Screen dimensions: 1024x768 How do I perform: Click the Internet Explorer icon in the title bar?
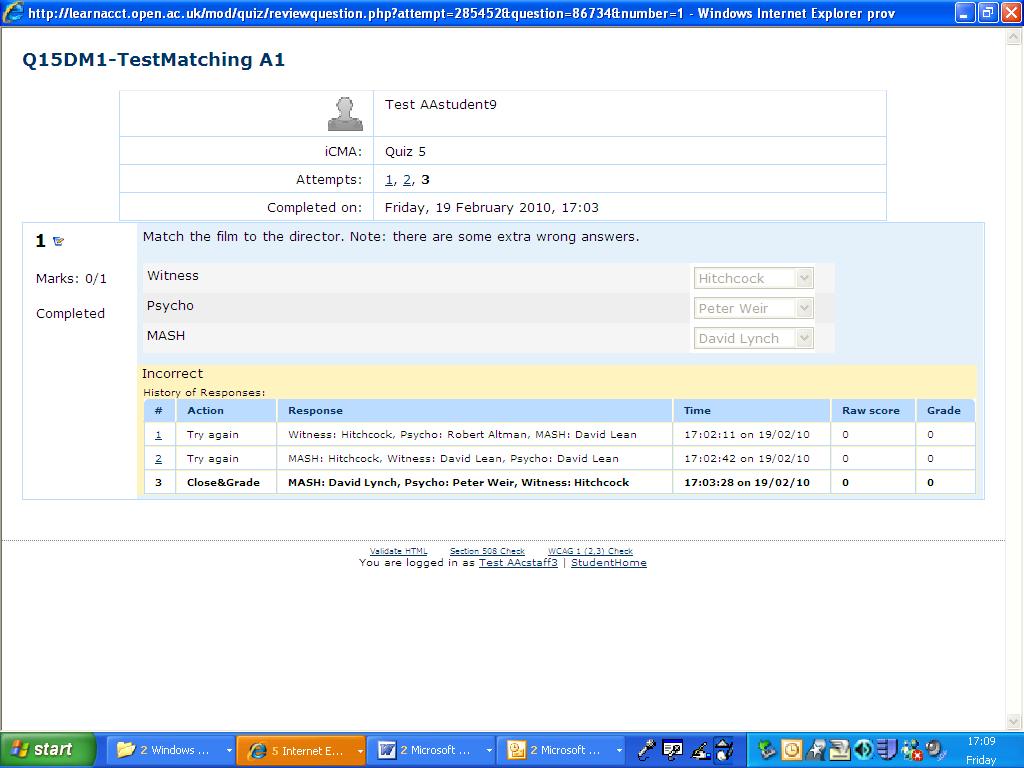tap(13, 12)
